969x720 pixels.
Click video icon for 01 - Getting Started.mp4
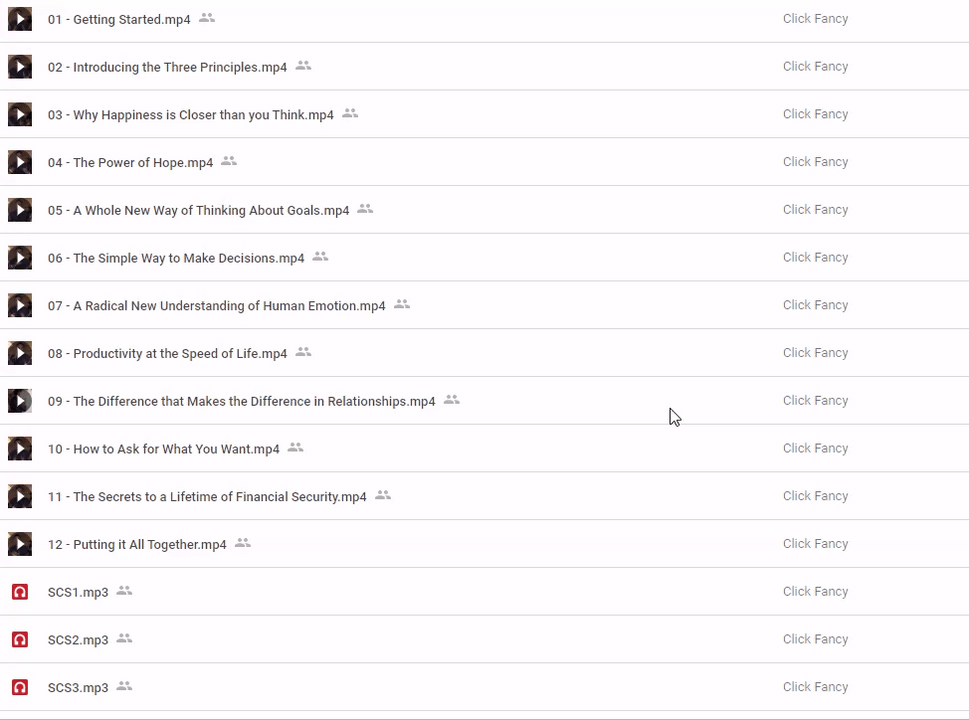[20, 19]
